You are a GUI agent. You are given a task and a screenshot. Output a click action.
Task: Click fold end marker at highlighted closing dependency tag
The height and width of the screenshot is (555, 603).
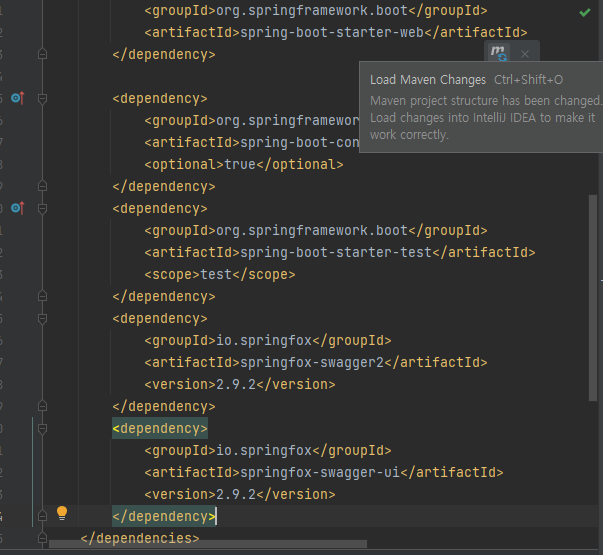(x=42, y=516)
